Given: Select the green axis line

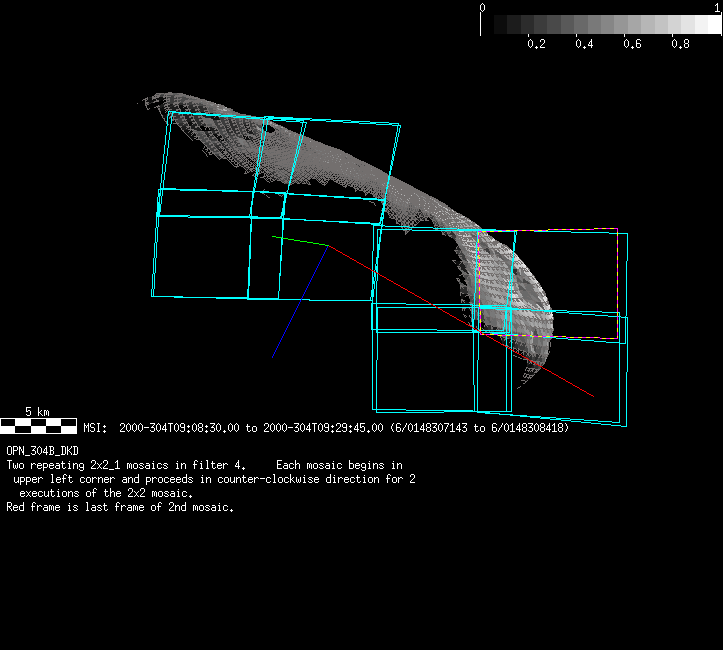Looking at the screenshot, I should click(x=300, y=240).
